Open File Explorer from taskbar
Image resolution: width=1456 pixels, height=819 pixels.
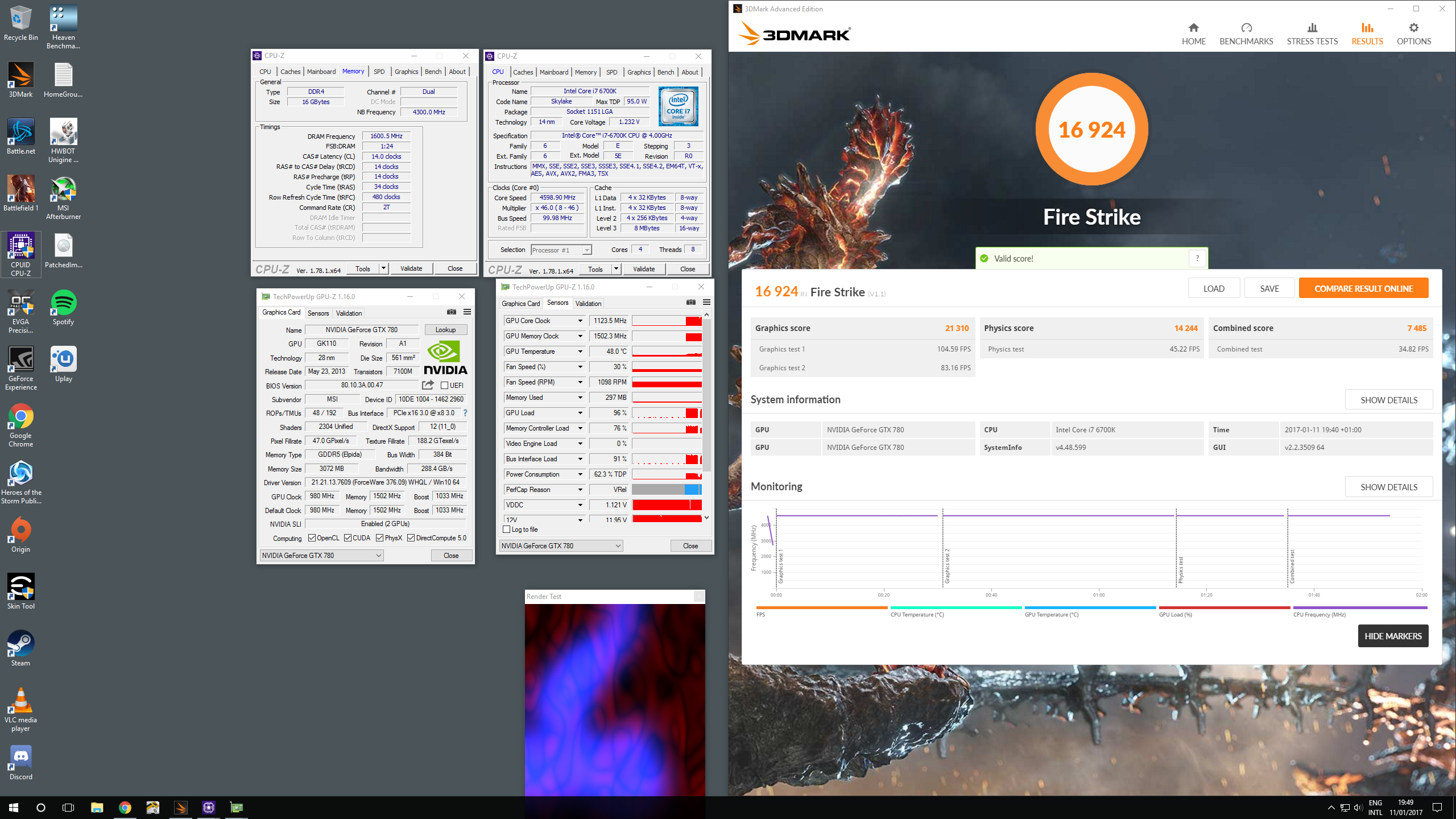(x=97, y=807)
